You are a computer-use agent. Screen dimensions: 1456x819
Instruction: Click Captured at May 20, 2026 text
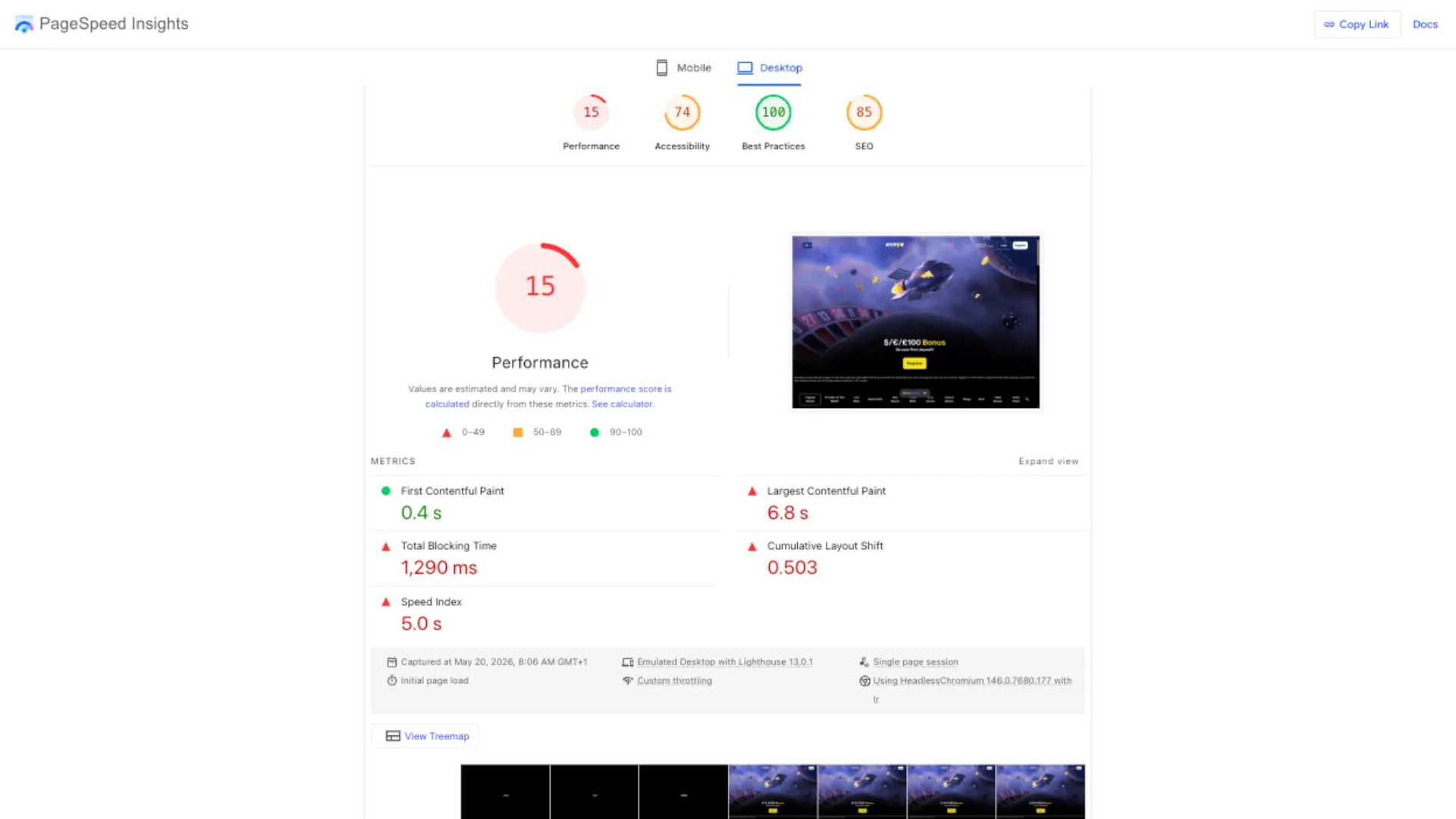[x=494, y=662]
